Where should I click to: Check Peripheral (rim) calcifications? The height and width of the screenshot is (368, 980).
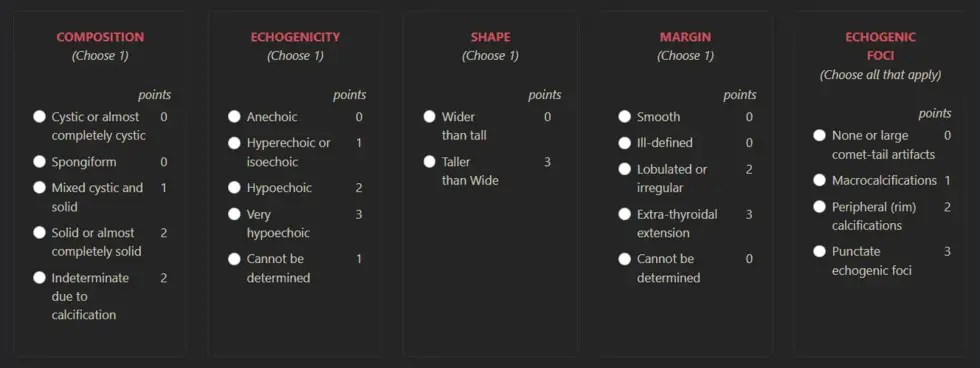coord(819,207)
